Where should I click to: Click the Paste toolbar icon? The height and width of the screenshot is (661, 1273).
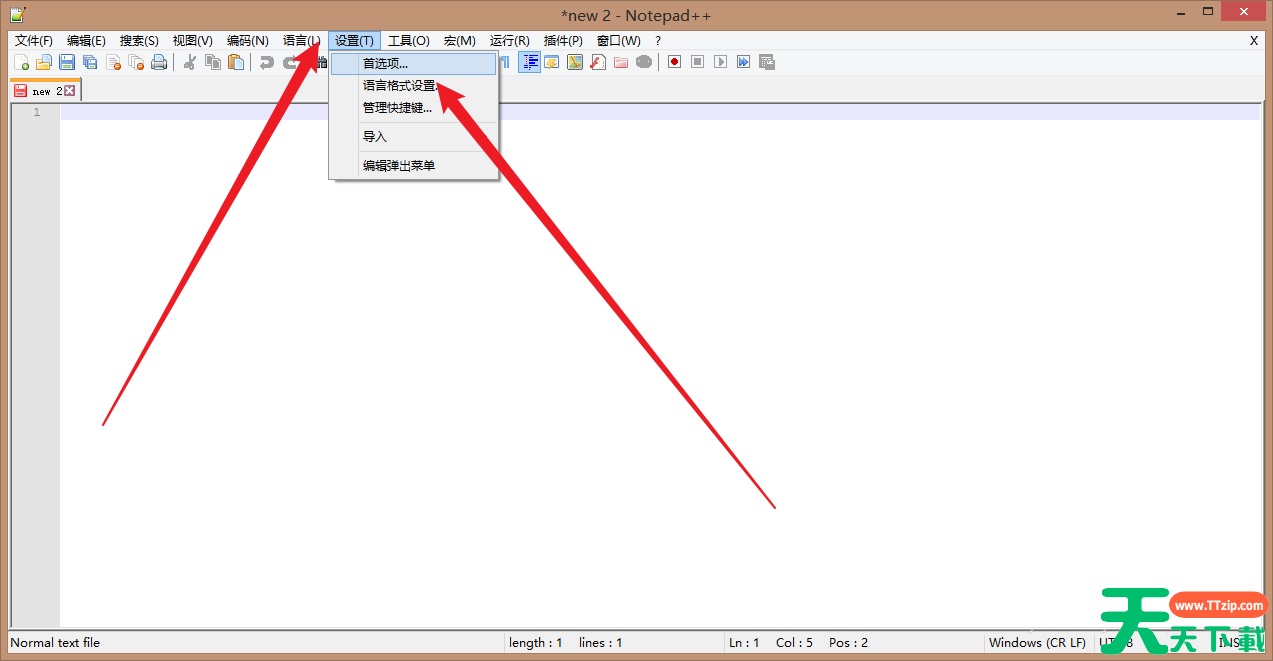[236, 61]
